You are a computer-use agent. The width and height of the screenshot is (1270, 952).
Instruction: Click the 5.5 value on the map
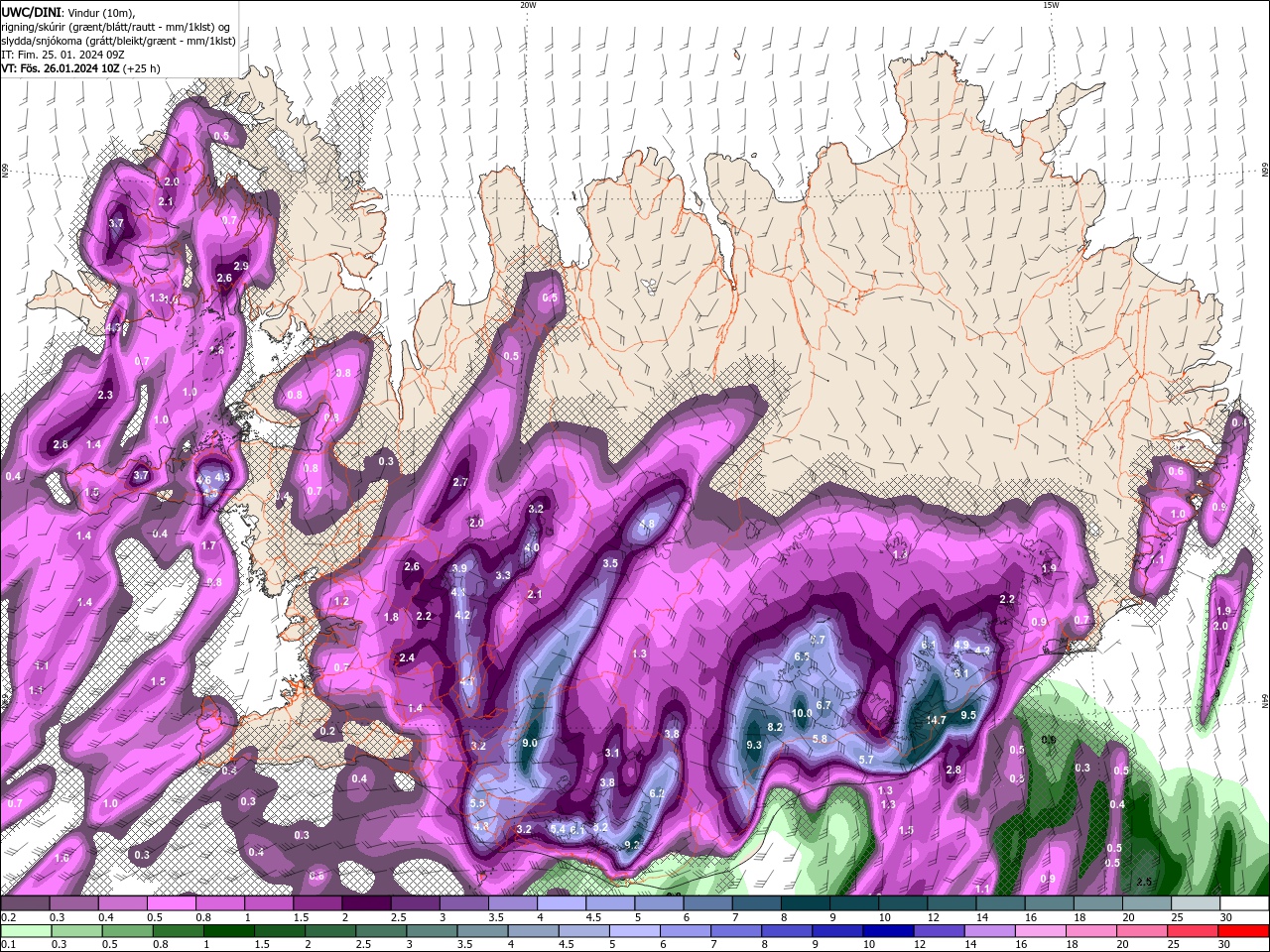coord(477,803)
